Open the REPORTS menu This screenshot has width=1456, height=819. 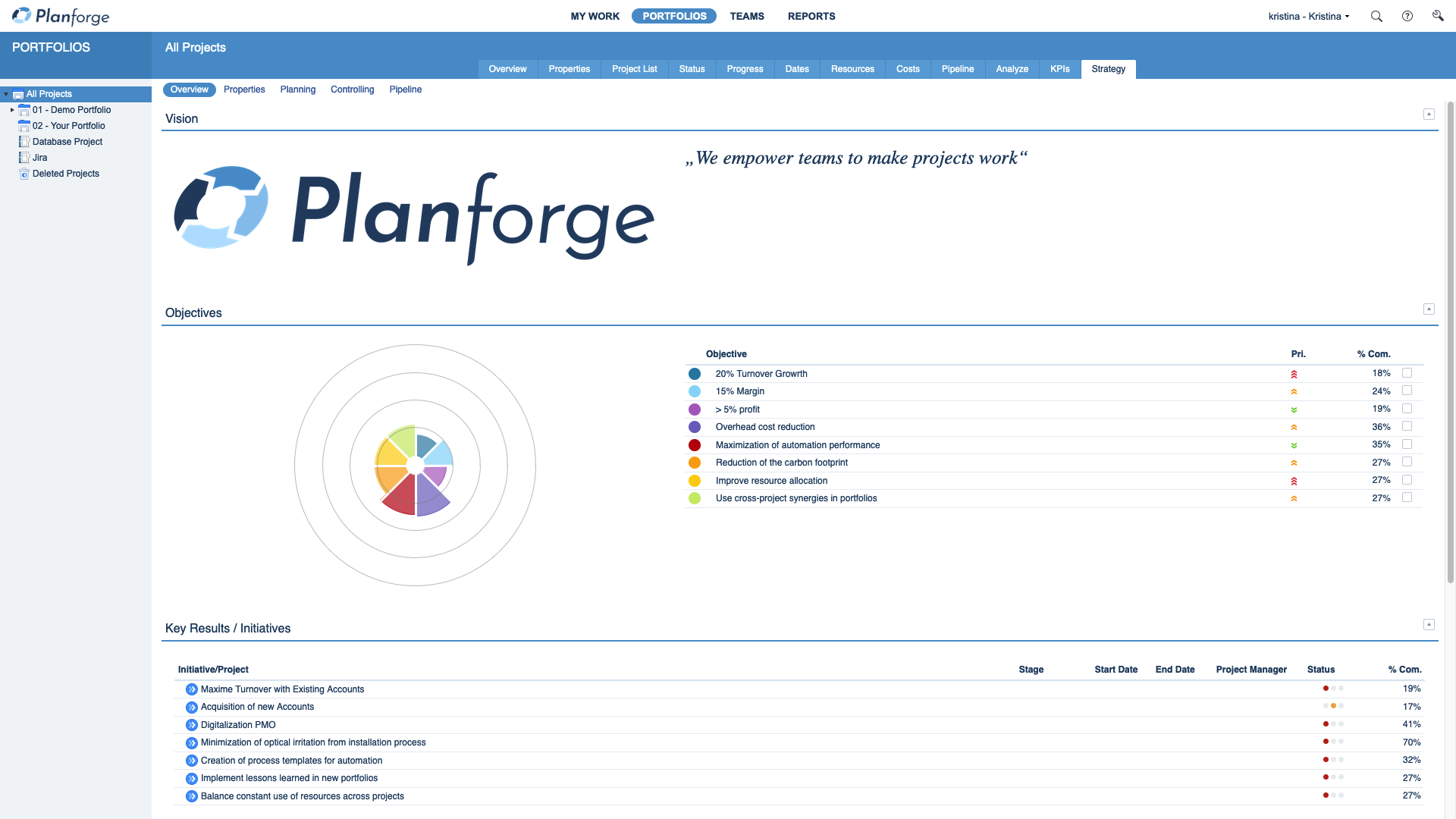pos(811,16)
